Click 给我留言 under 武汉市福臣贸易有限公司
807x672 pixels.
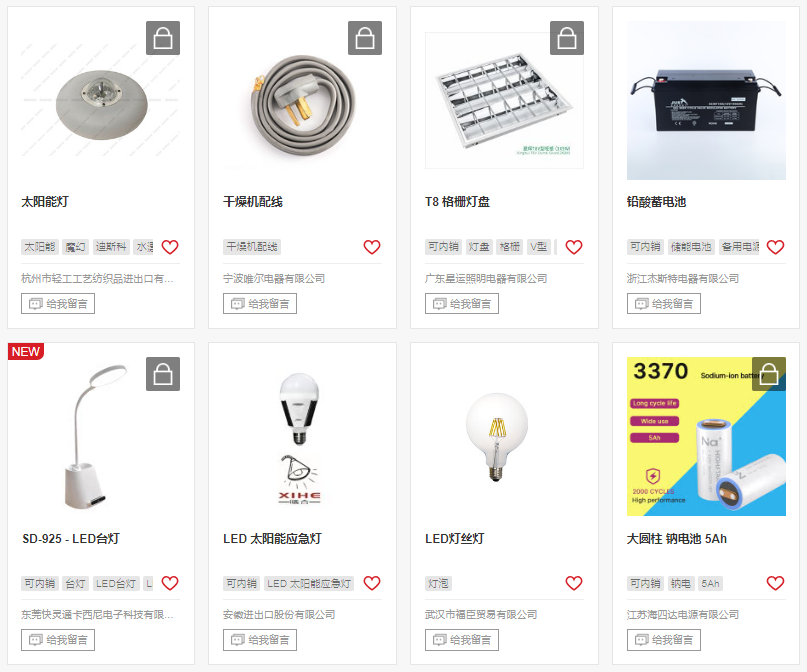[x=462, y=640]
